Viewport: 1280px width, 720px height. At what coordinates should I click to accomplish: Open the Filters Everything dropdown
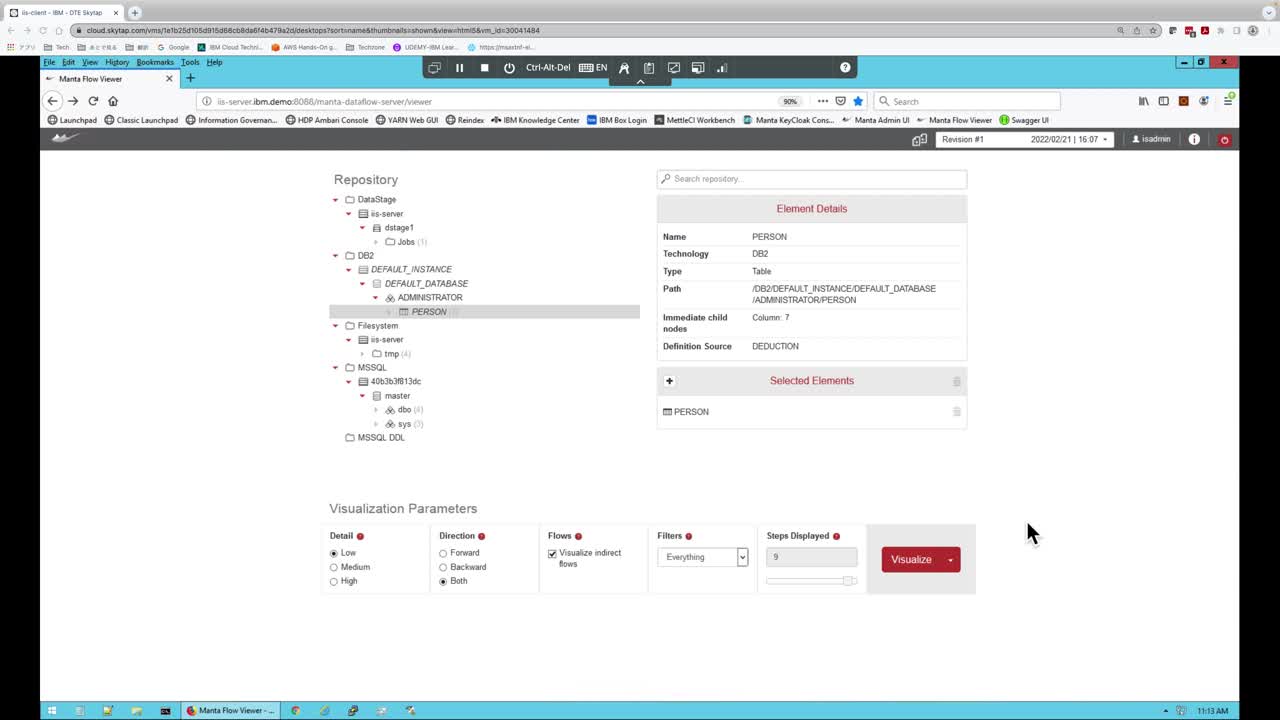tap(702, 557)
